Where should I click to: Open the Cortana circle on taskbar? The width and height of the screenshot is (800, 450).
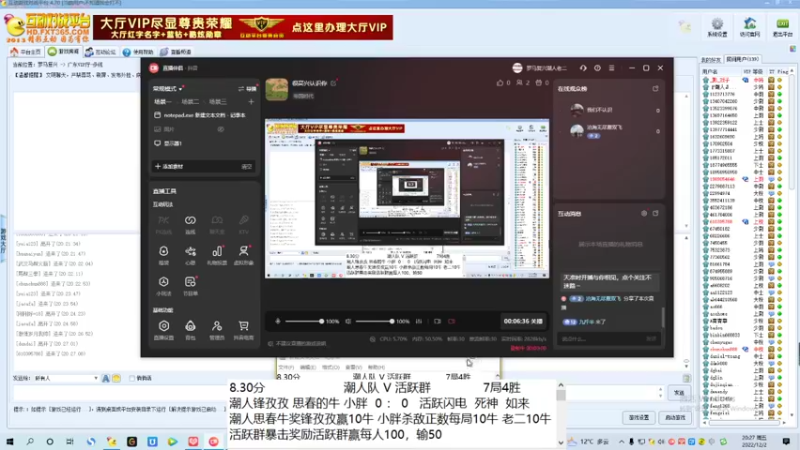coord(49,441)
